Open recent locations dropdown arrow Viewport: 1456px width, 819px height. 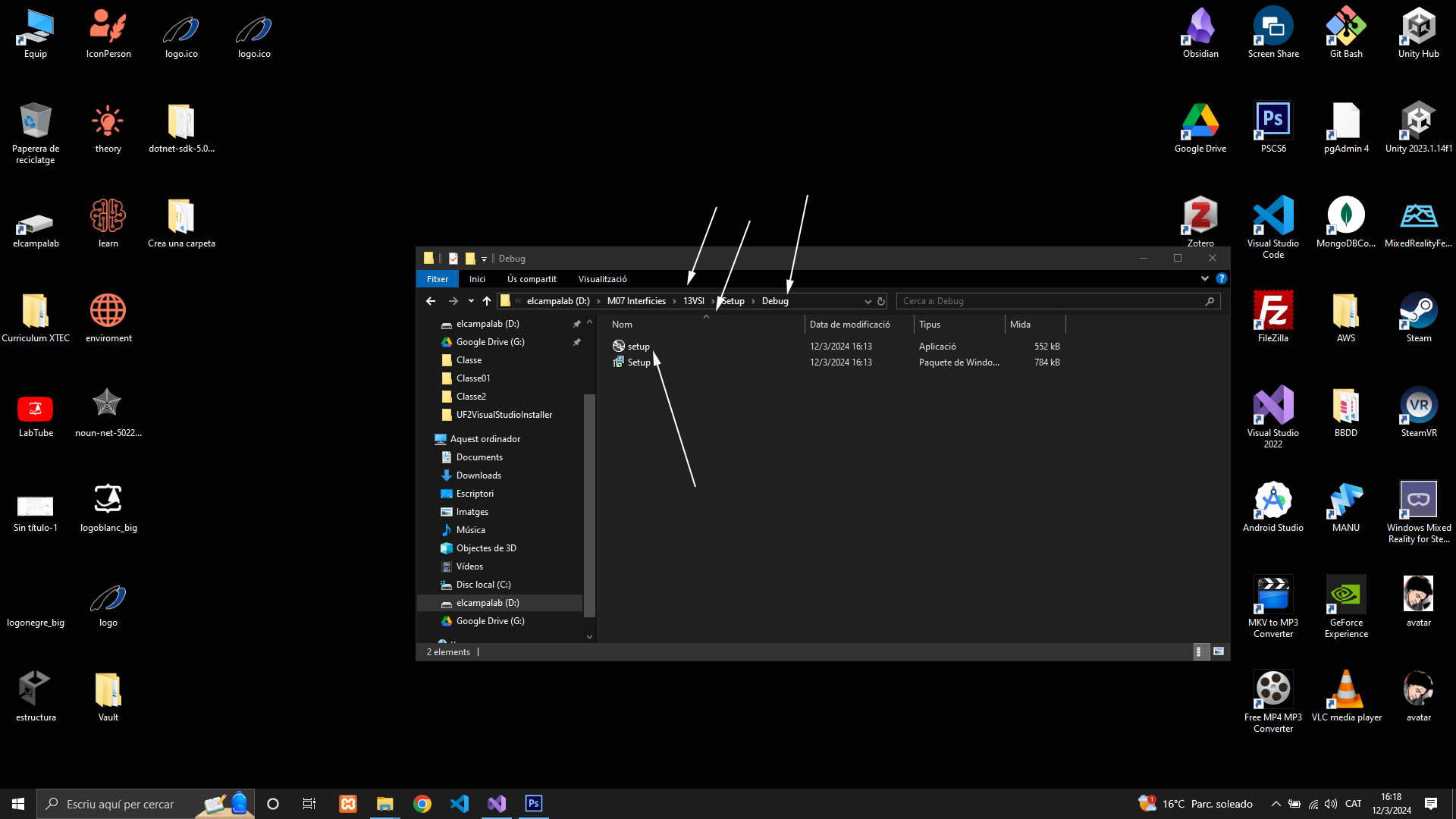[x=471, y=301]
